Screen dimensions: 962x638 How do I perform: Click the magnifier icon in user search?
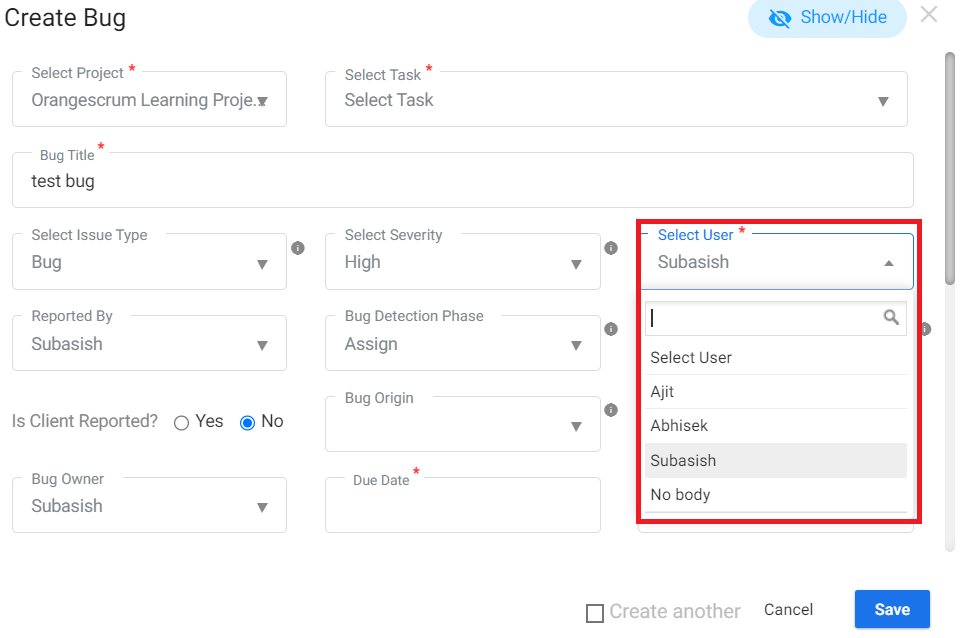(891, 317)
